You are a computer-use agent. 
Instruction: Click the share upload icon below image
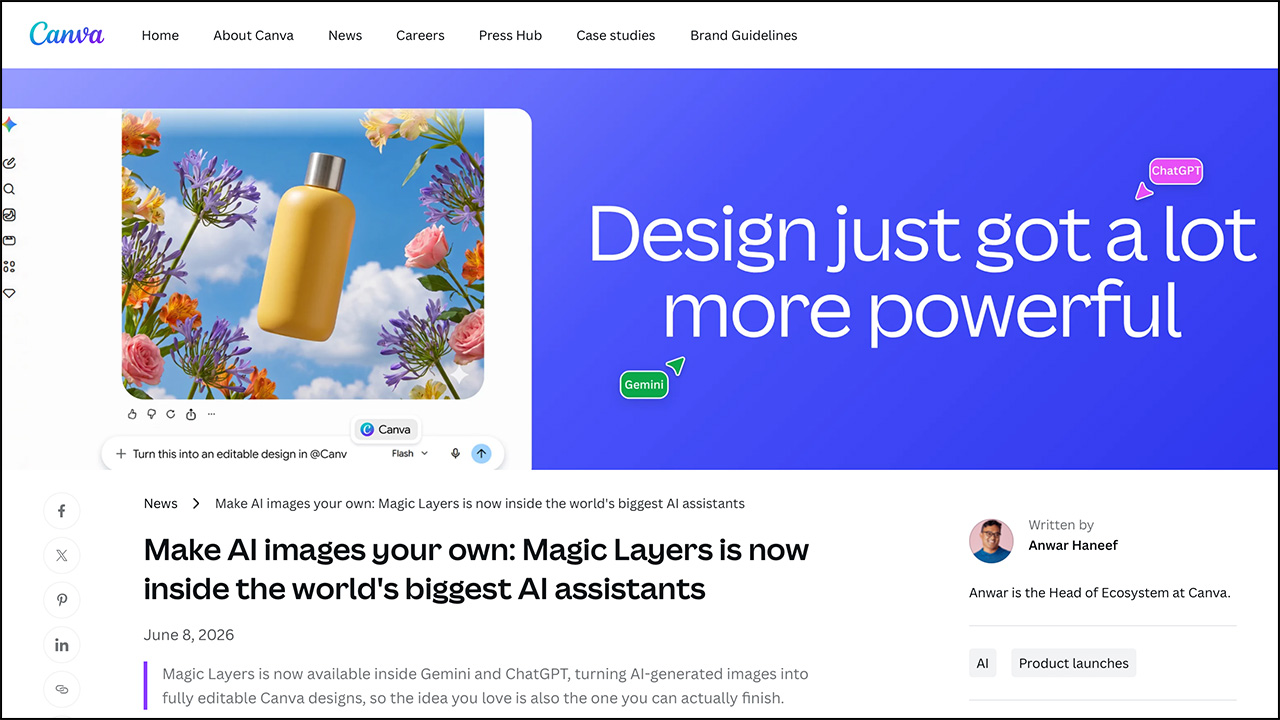(x=191, y=414)
